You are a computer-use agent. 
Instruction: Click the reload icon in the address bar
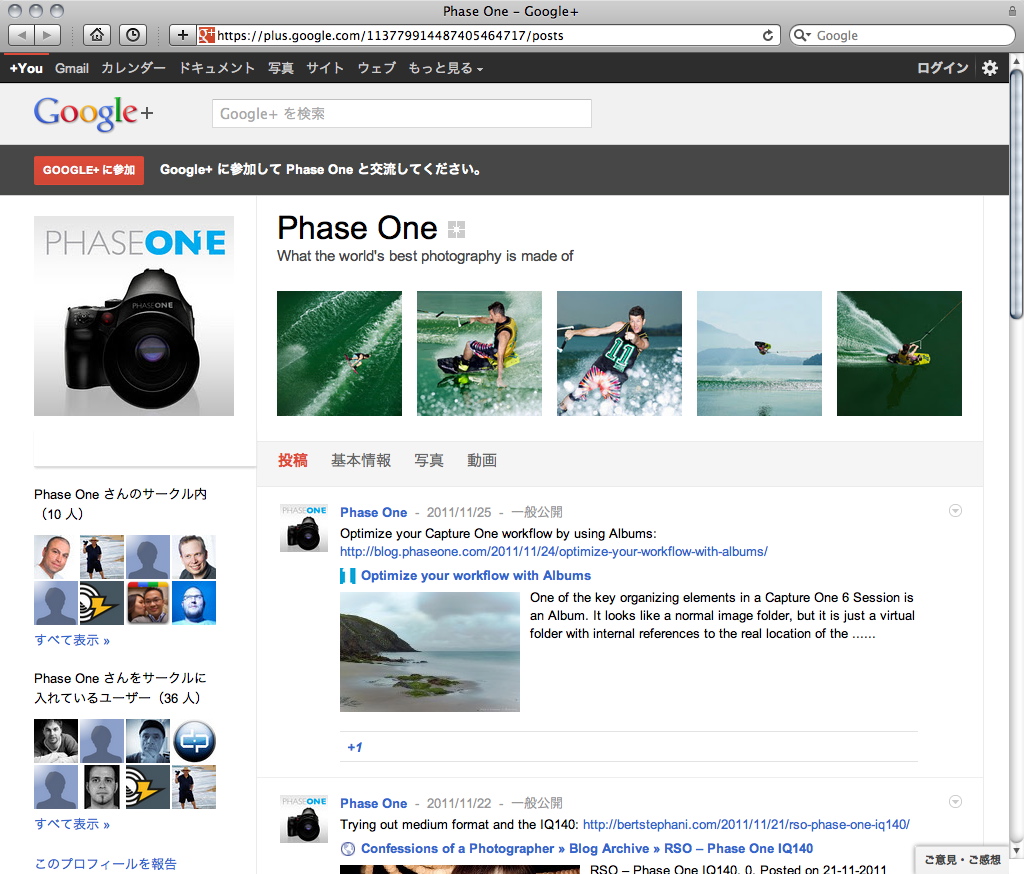point(767,34)
